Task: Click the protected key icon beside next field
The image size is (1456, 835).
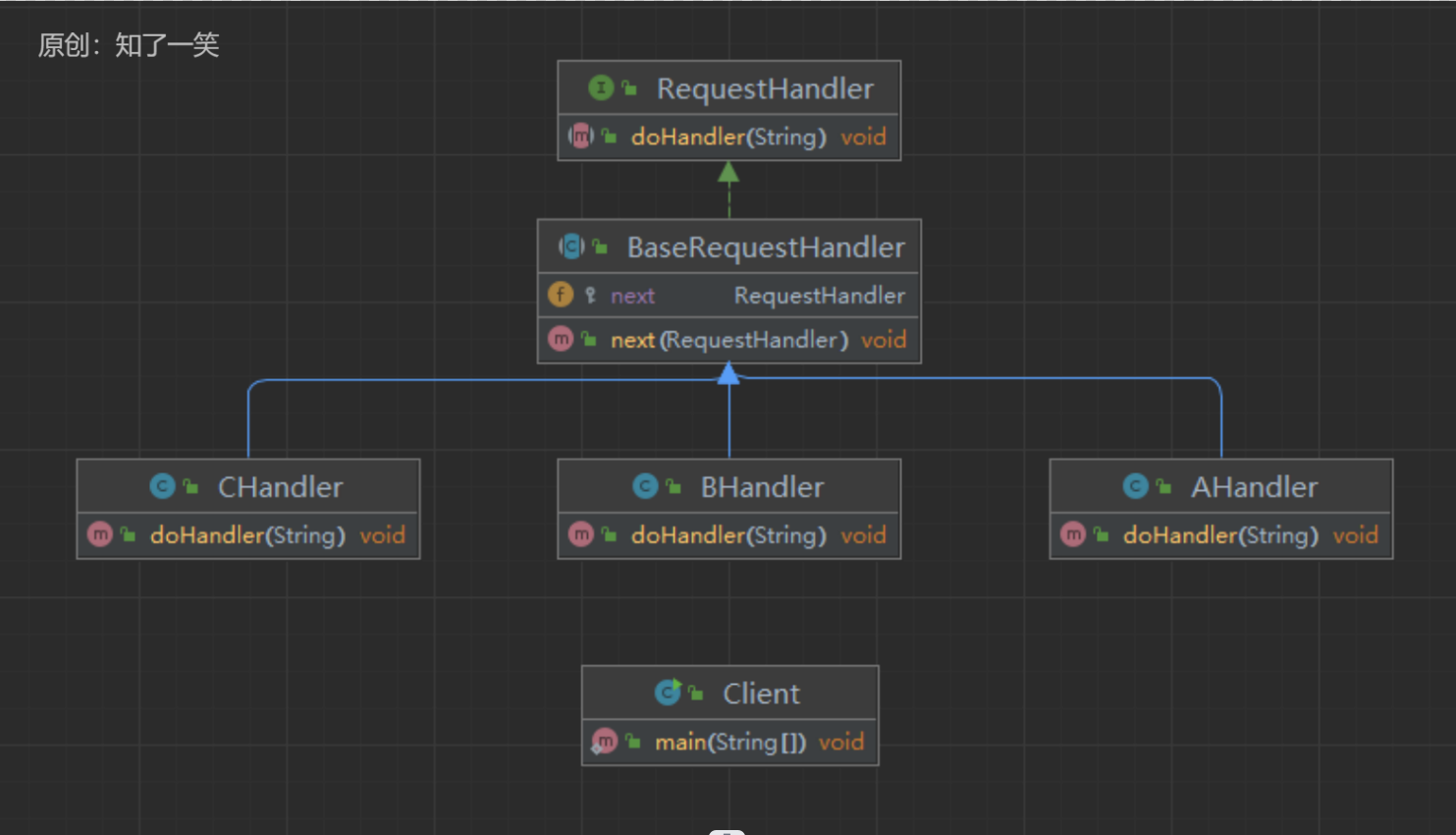Action: tap(590, 295)
